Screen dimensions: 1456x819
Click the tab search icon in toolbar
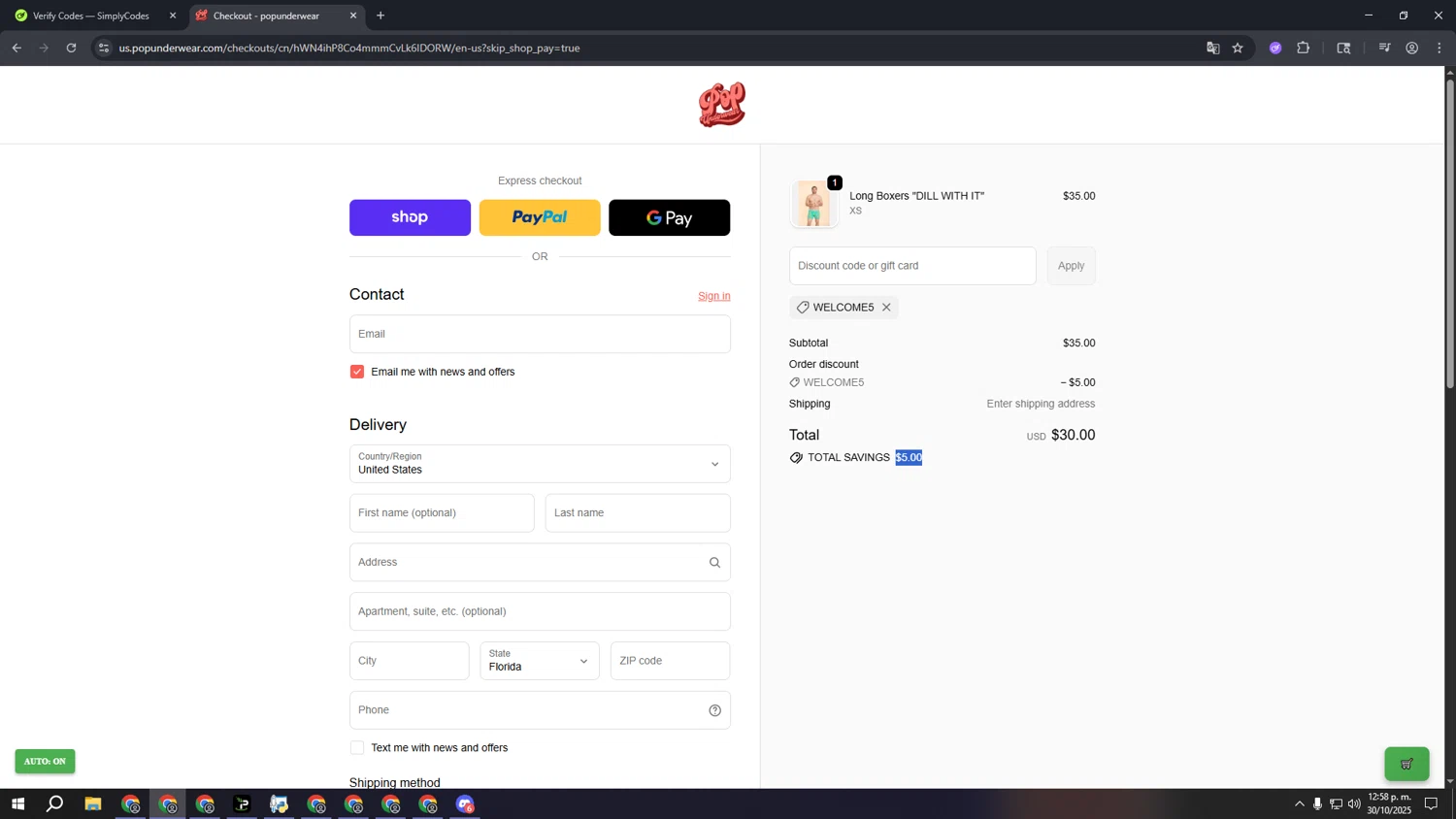point(1344,48)
